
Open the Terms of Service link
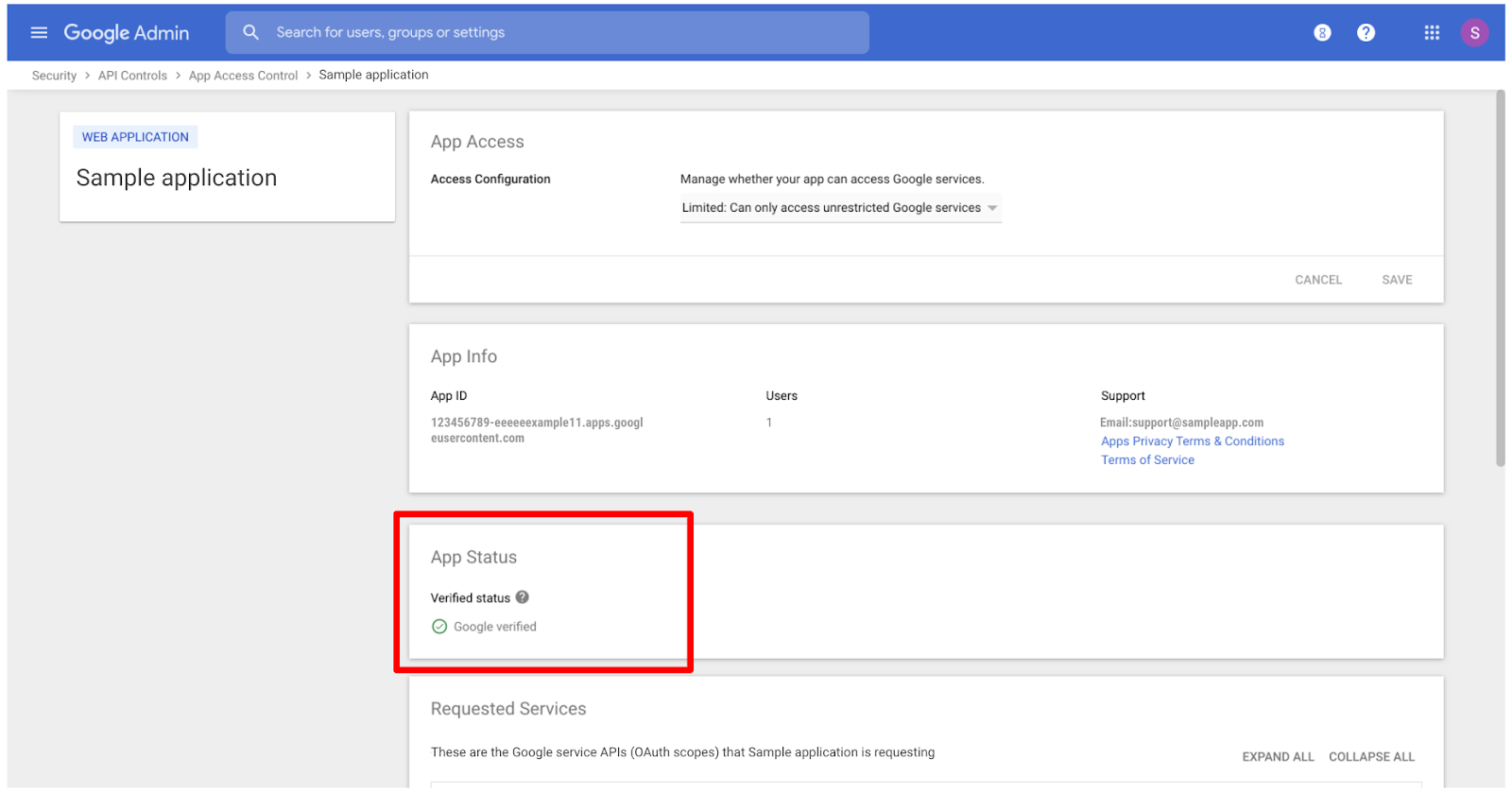[1147, 460]
